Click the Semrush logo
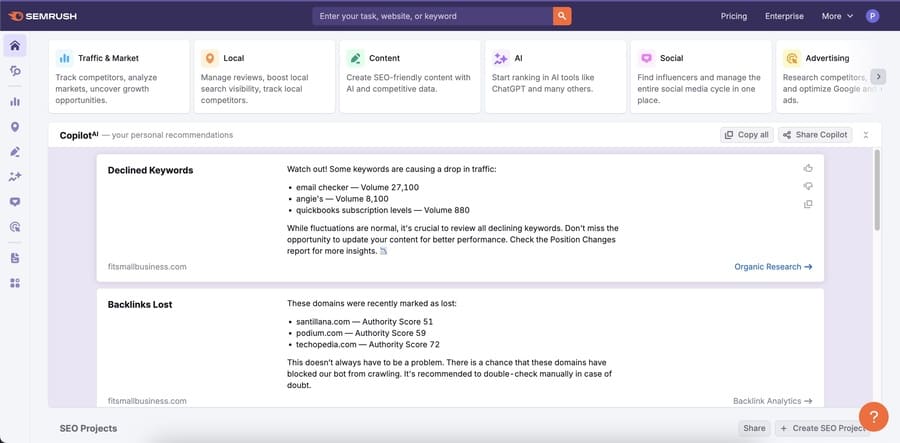Screen dimensions: 900x443 pos(42,16)
